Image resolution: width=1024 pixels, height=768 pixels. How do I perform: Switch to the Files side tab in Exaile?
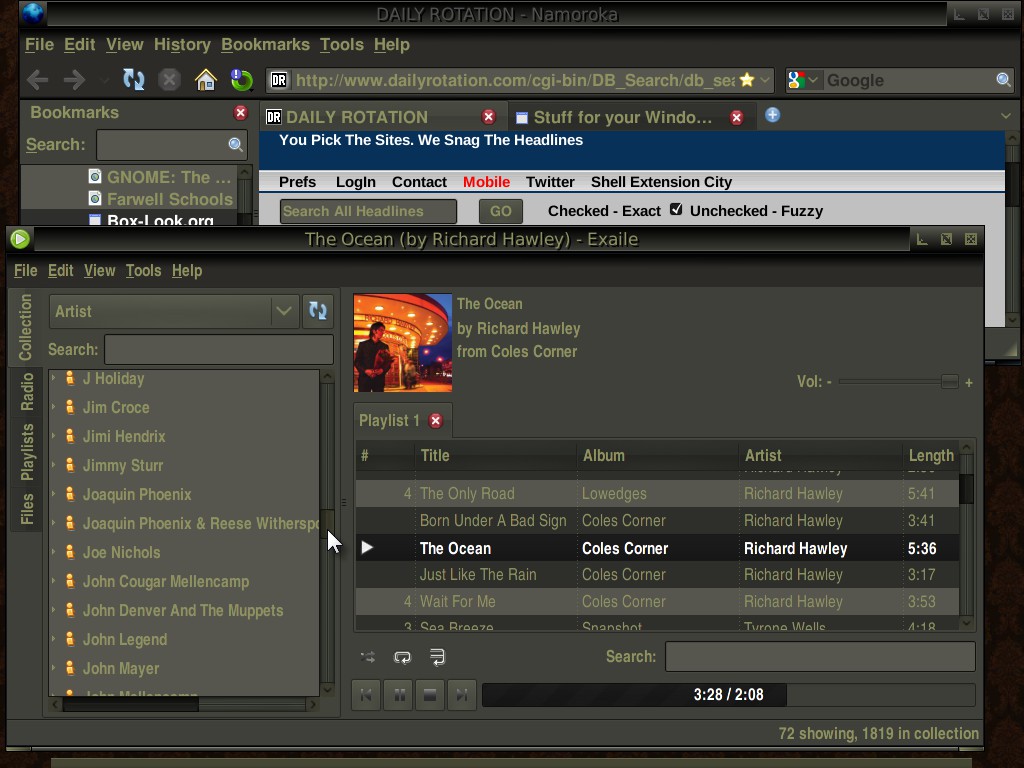[x=27, y=509]
